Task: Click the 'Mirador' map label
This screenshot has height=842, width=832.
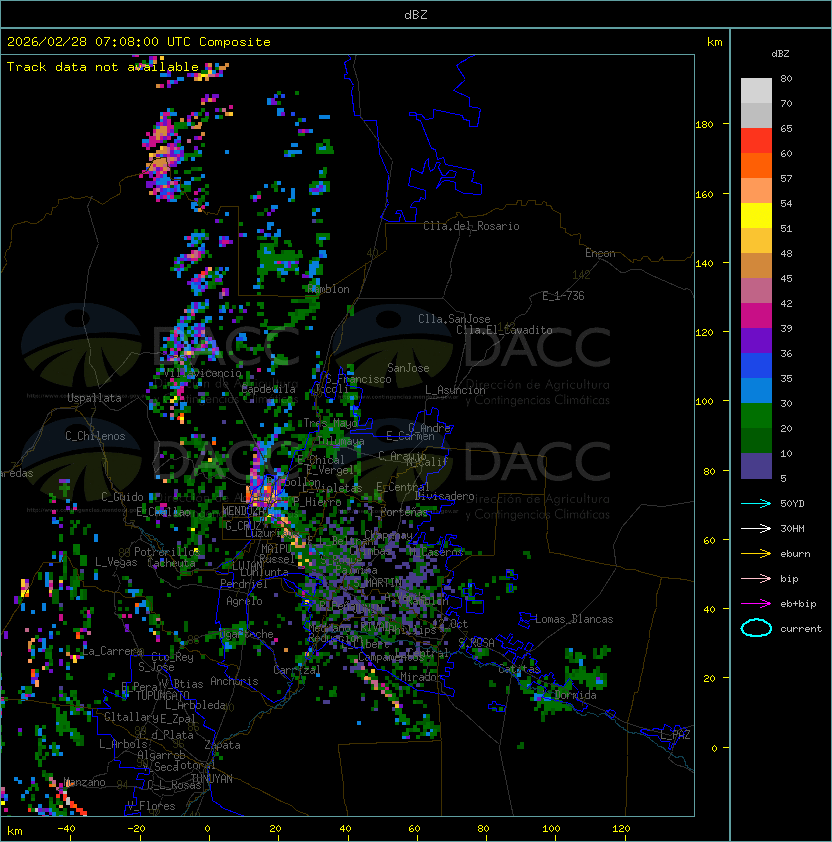Action: pos(422,677)
